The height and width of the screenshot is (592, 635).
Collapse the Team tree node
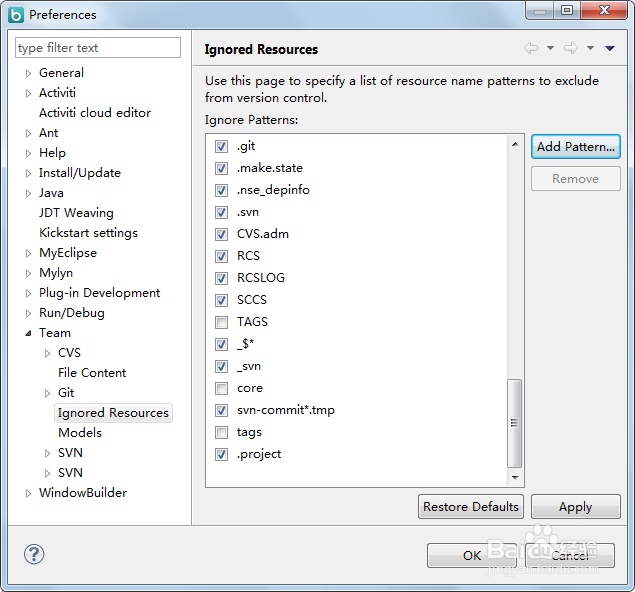(x=29, y=333)
